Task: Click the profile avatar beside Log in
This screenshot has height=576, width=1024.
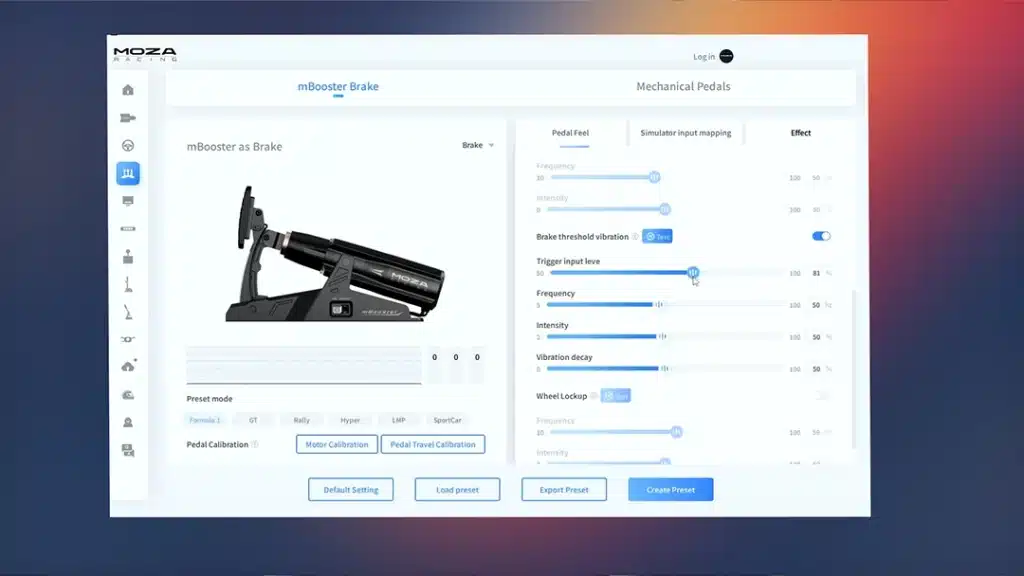Action: tap(726, 57)
